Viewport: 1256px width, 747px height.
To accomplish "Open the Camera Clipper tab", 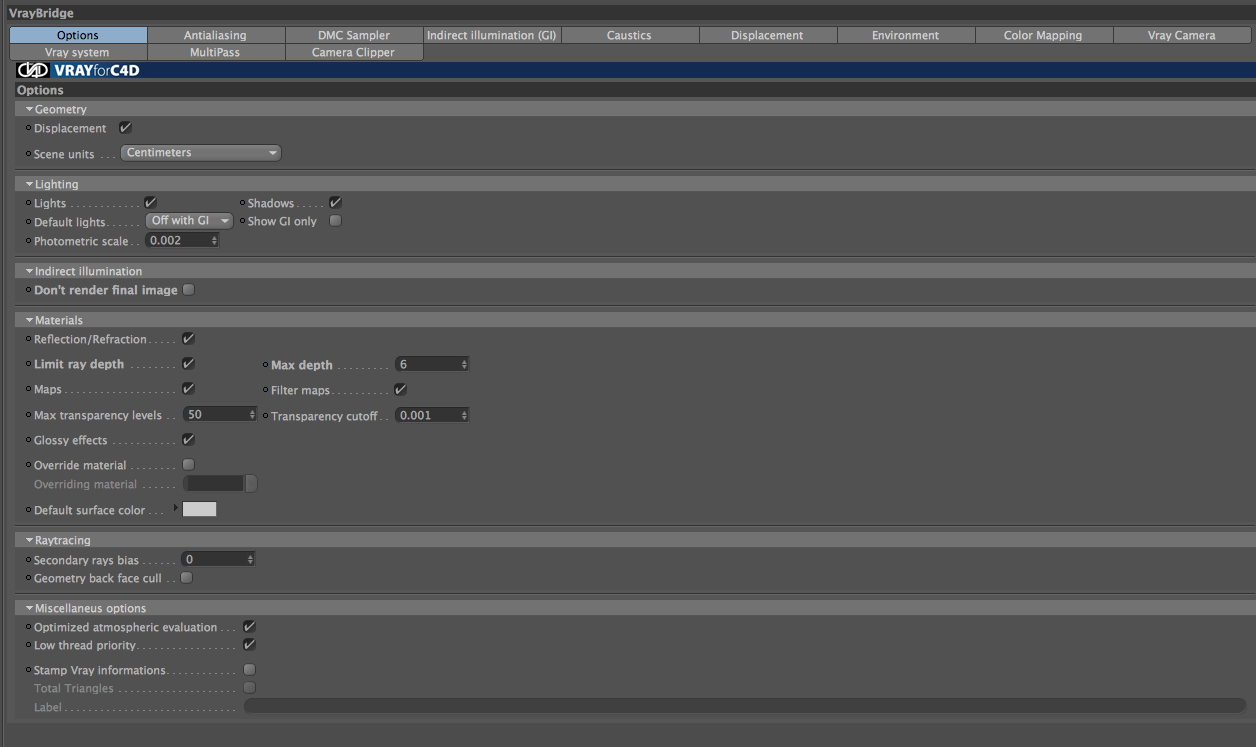I will click(x=354, y=52).
